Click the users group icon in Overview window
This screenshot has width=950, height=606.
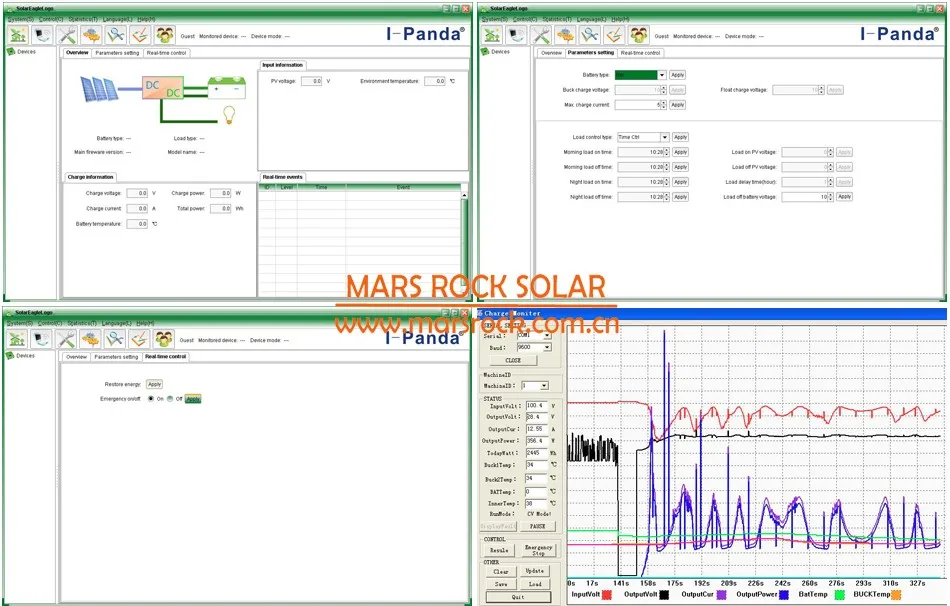[164, 35]
